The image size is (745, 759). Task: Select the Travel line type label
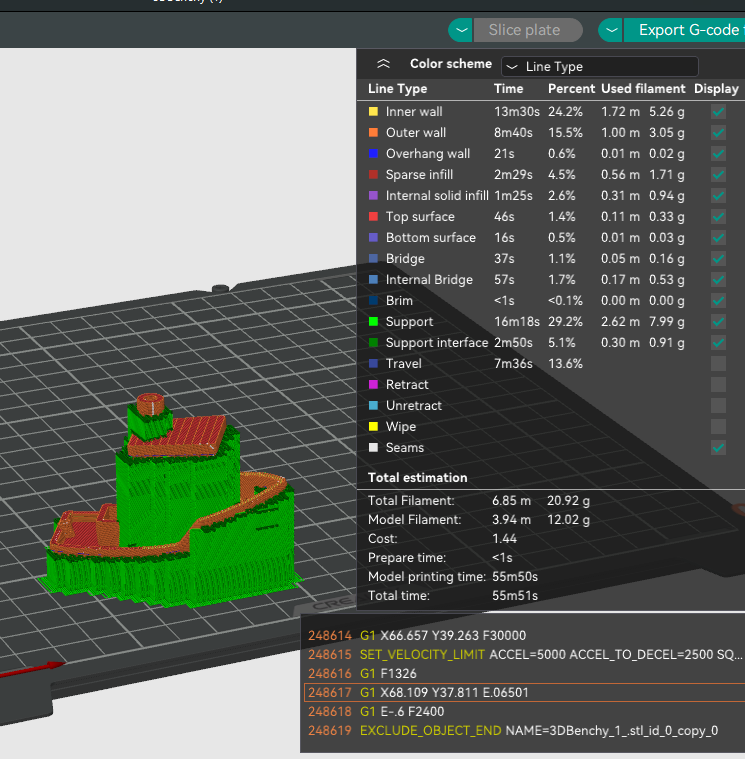pos(403,364)
